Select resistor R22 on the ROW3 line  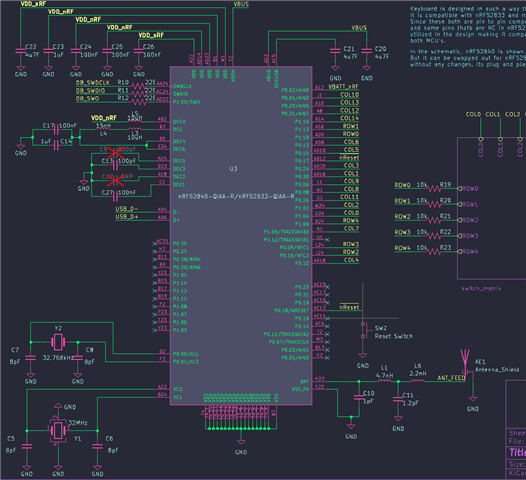(x=434, y=236)
